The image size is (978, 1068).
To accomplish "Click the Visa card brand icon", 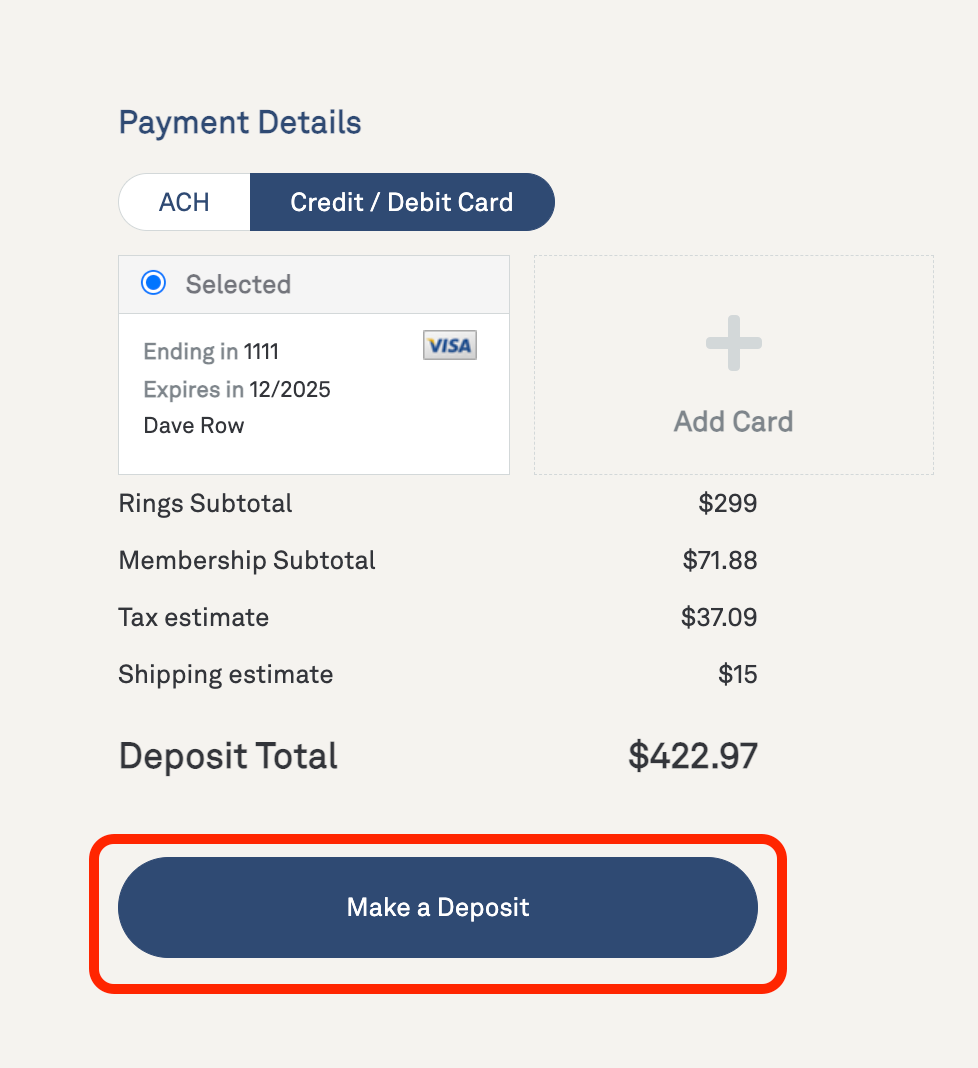I will 449,345.
